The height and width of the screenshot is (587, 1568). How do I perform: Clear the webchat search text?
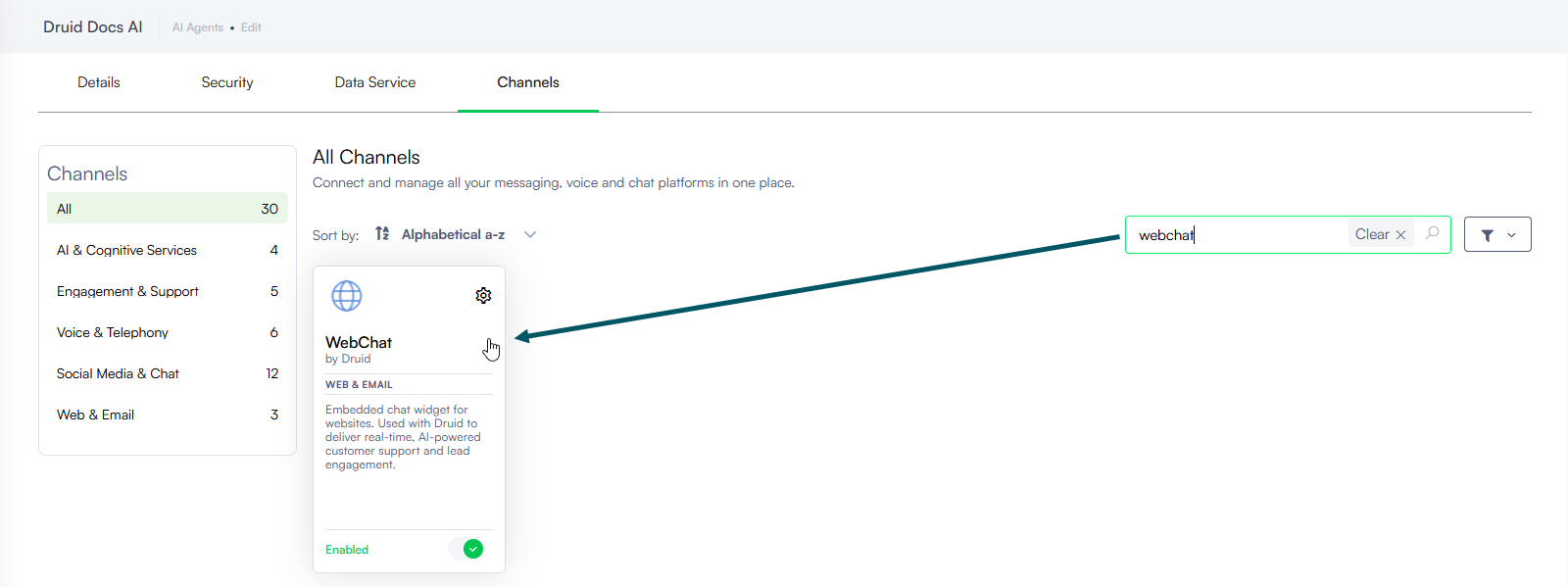1380,234
